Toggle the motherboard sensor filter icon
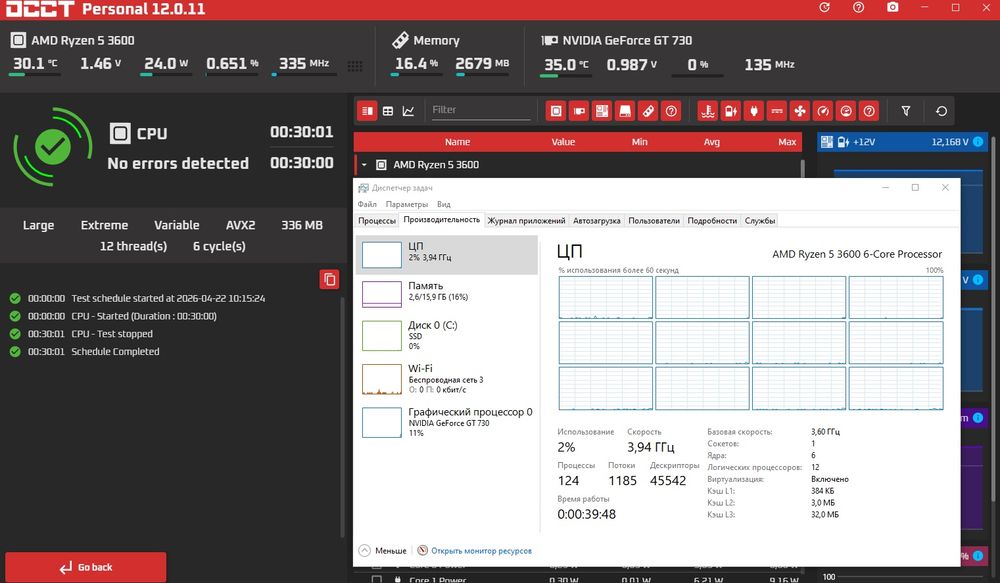1000x583 pixels. point(602,111)
